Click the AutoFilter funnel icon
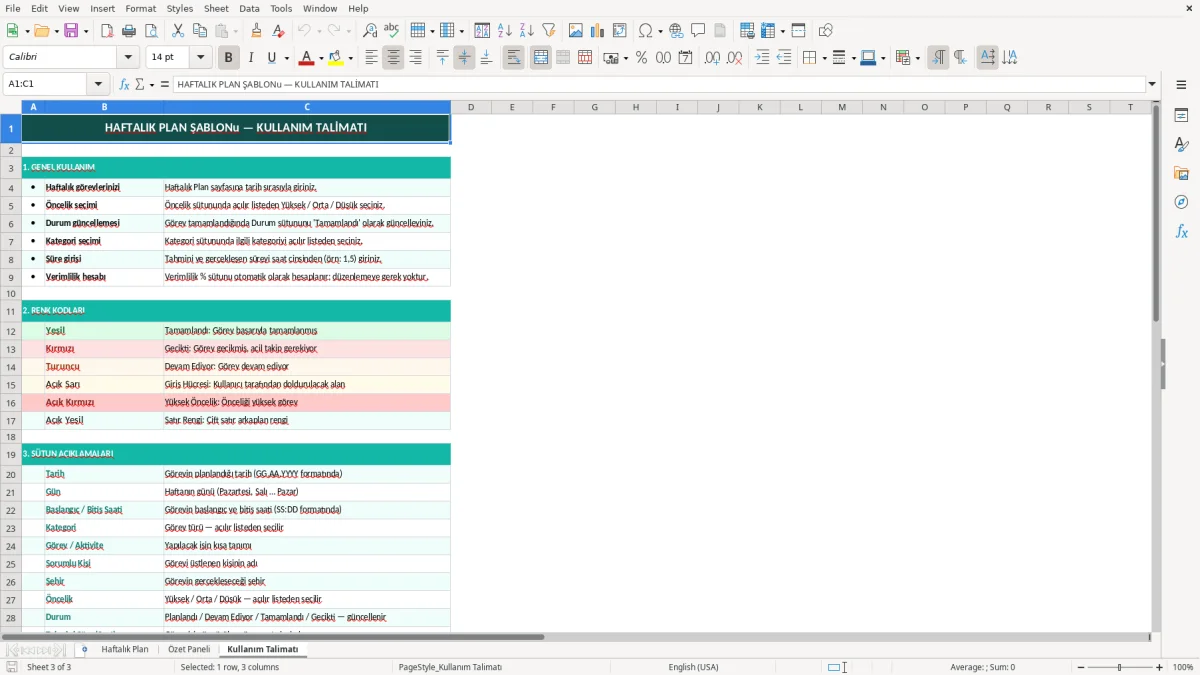Image resolution: width=1200 pixels, height=675 pixels. [549, 31]
